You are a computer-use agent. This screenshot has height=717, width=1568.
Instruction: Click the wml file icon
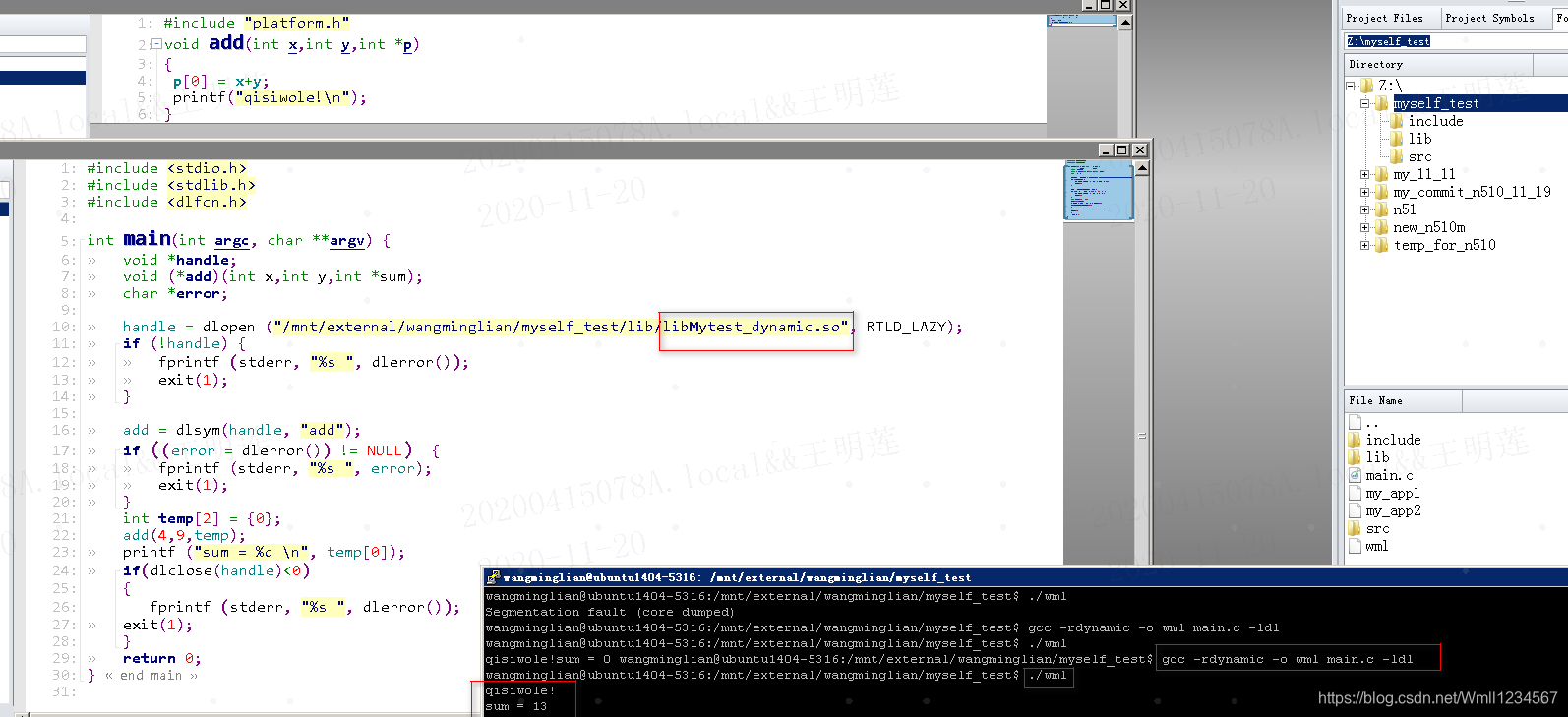(x=1355, y=546)
